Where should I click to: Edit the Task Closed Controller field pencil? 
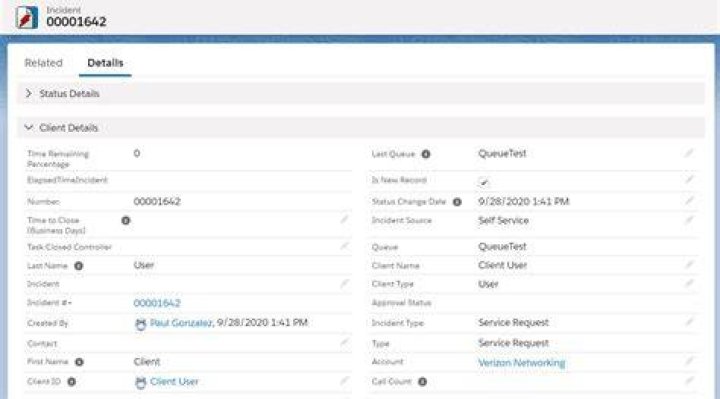click(344, 246)
